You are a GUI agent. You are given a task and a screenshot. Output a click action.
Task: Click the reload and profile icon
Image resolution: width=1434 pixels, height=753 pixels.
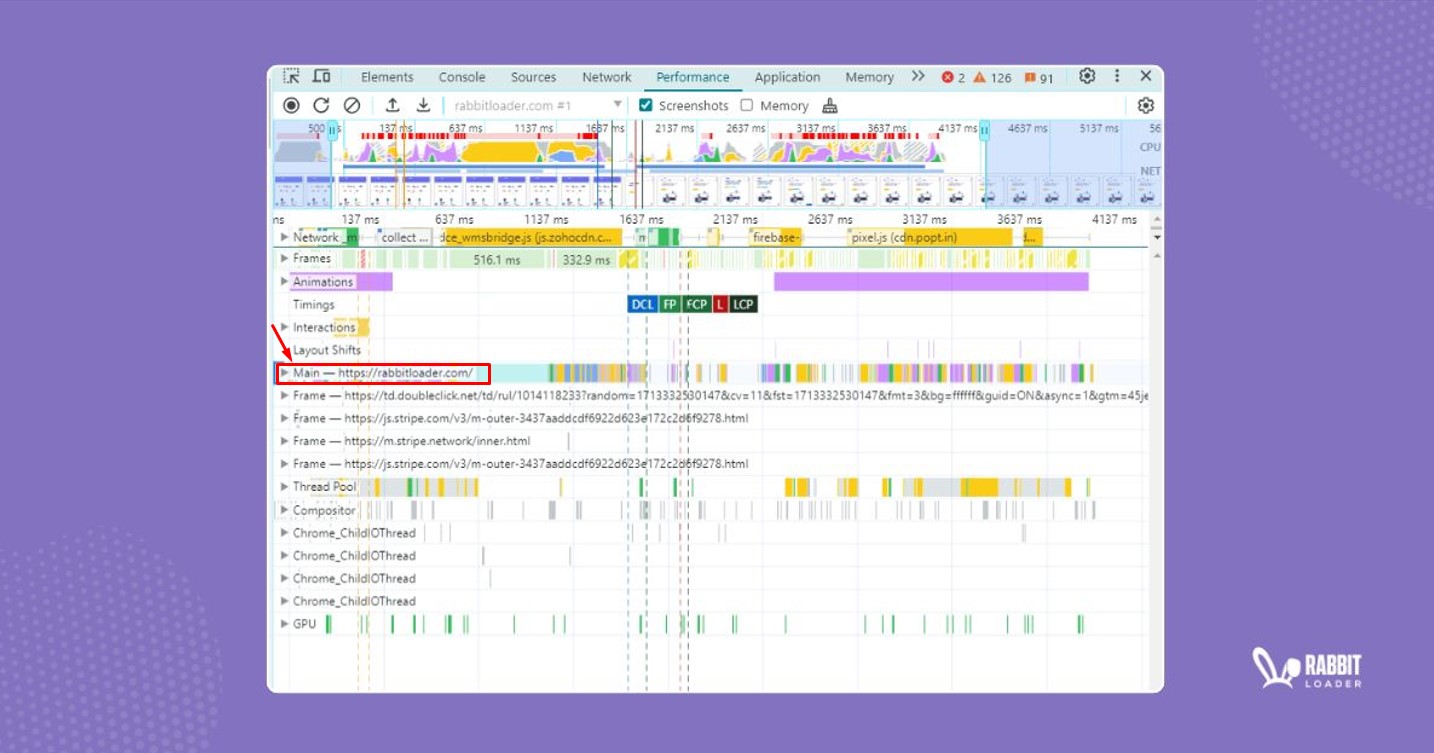pos(321,105)
